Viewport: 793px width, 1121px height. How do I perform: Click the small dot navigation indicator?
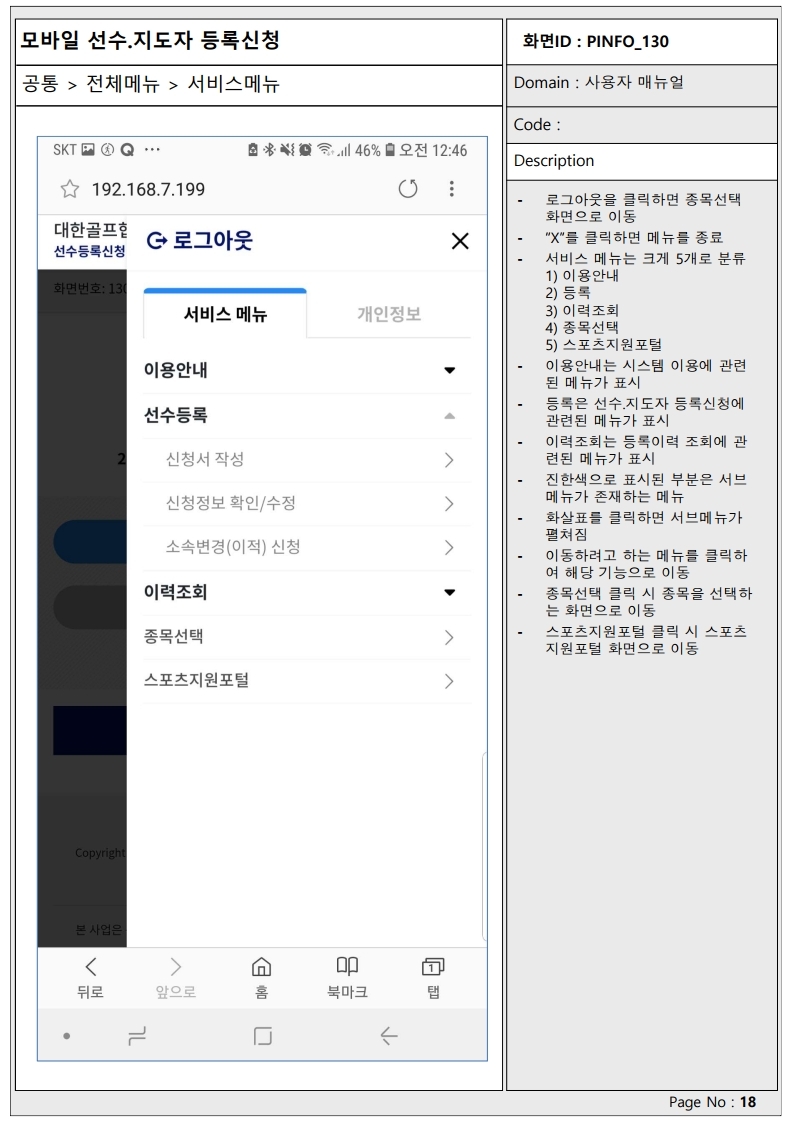[67, 1036]
